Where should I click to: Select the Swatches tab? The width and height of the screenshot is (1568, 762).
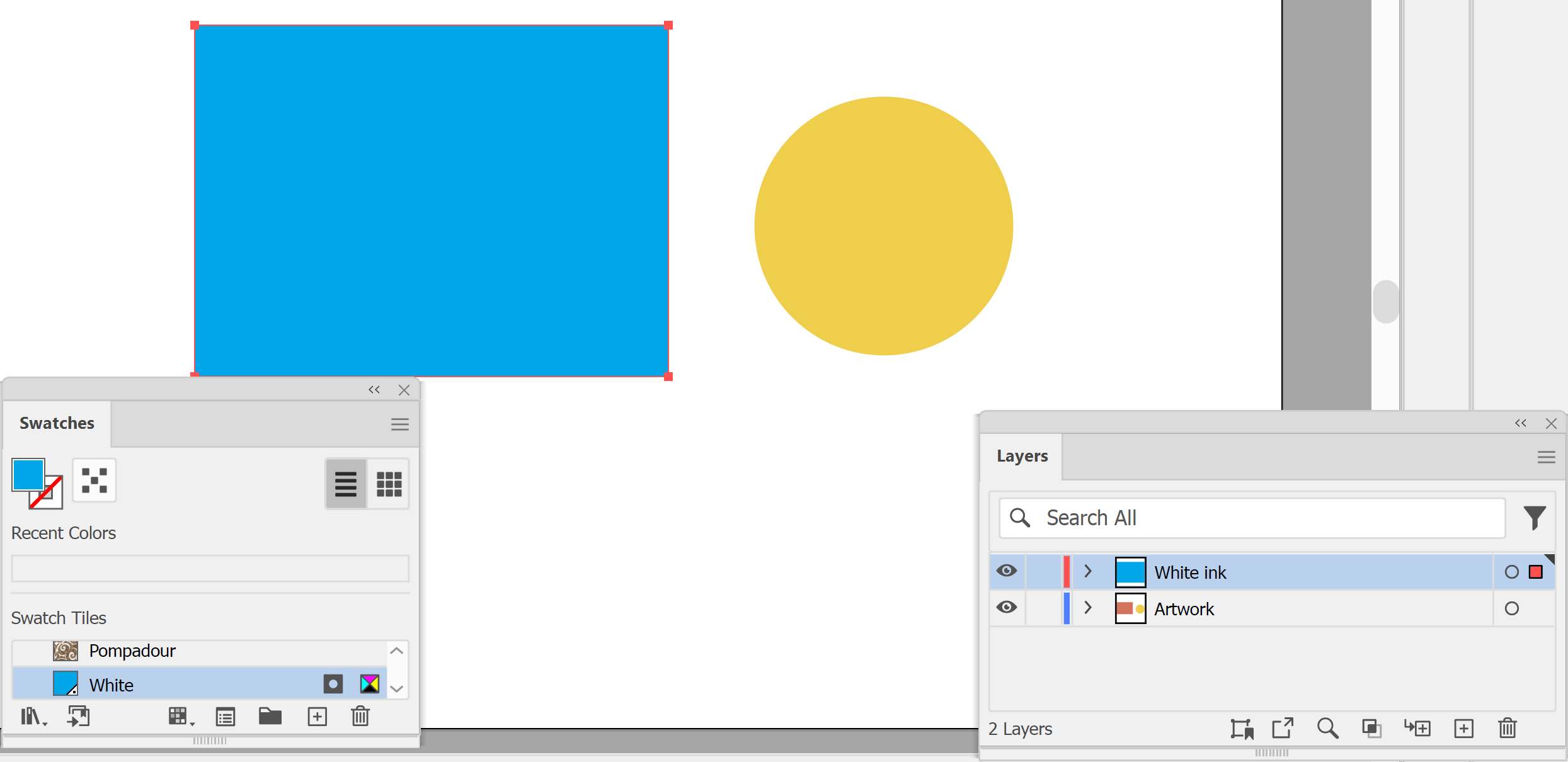click(x=57, y=423)
